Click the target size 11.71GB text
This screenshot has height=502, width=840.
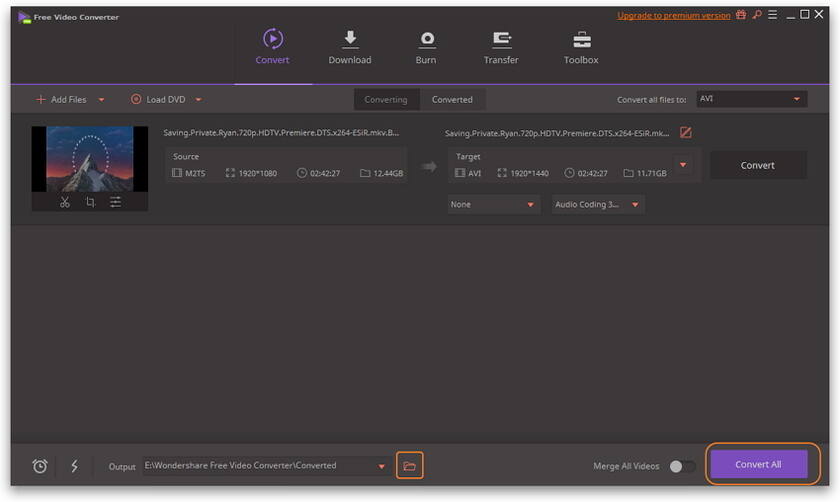pos(651,173)
